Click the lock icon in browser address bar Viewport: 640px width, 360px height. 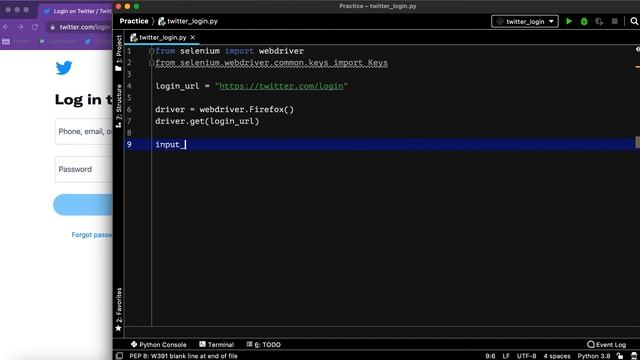[x=52, y=27]
